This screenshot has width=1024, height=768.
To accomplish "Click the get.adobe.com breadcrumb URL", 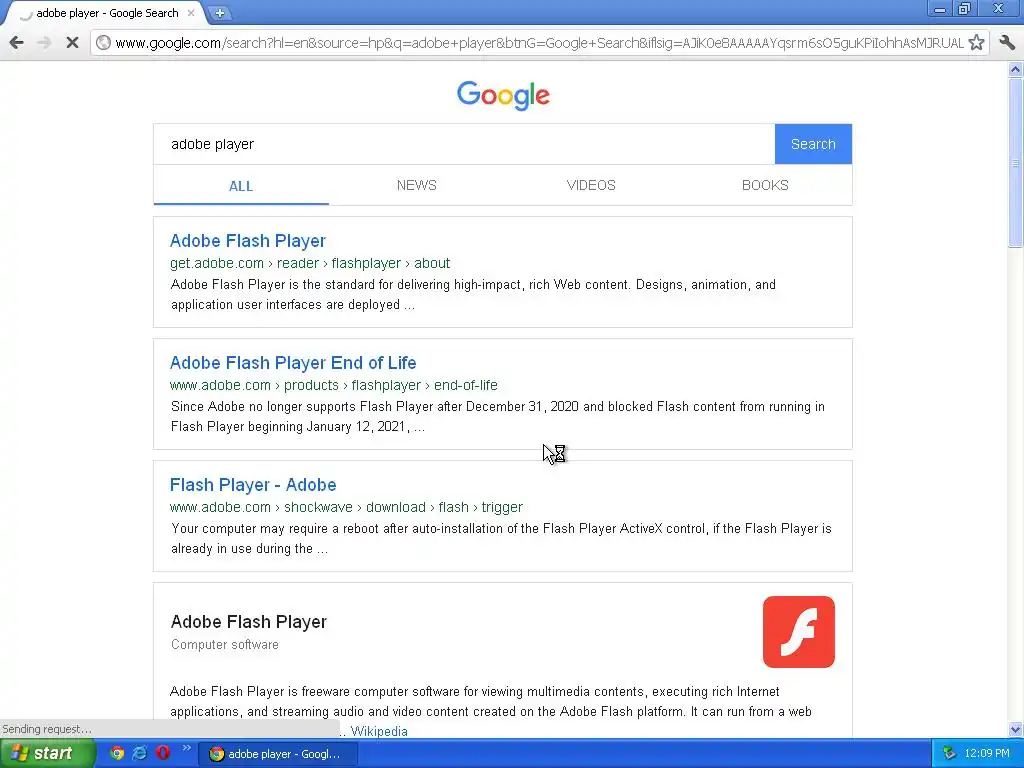I will click(310, 263).
